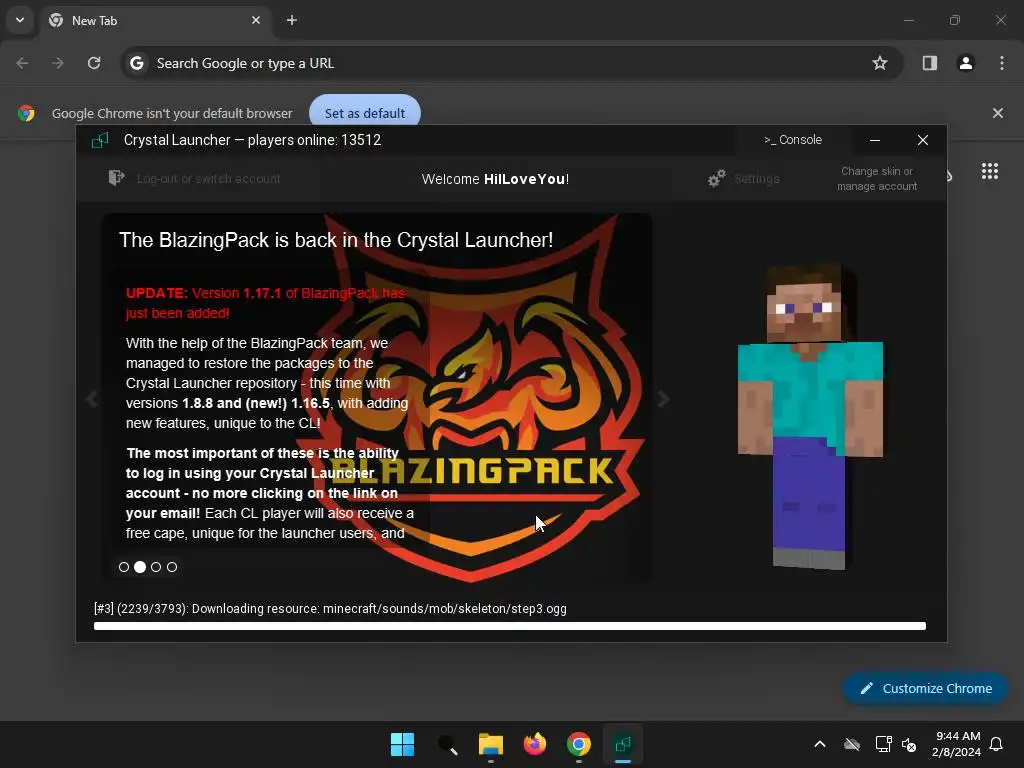Select the third news slide dot
This screenshot has height=768, width=1024.
tap(155, 567)
